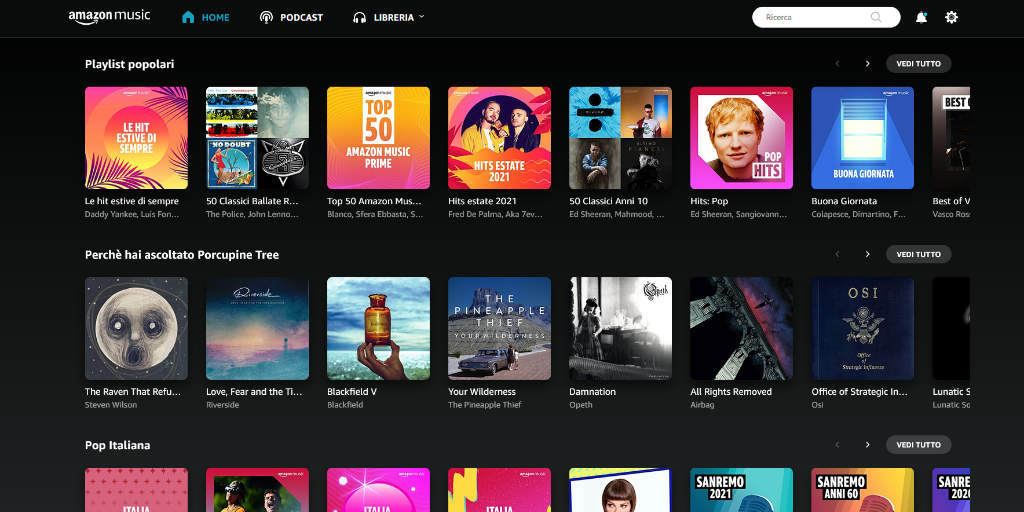The width and height of the screenshot is (1024, 512).
Task: Click the Podcast broadcast icon
Action: (266, 18)
